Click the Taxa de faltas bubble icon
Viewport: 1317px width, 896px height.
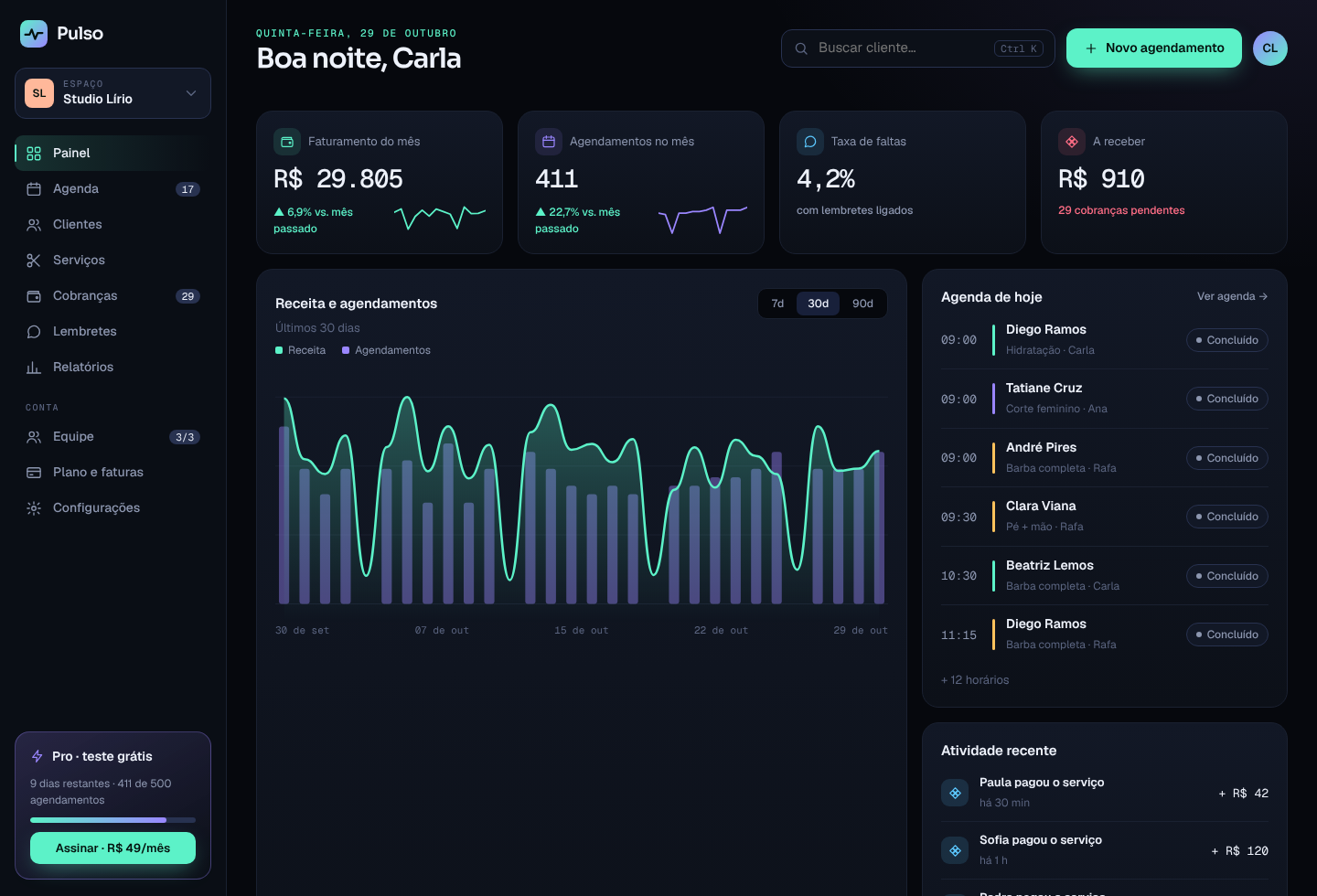pyautogui.click(x=810, y=142)
